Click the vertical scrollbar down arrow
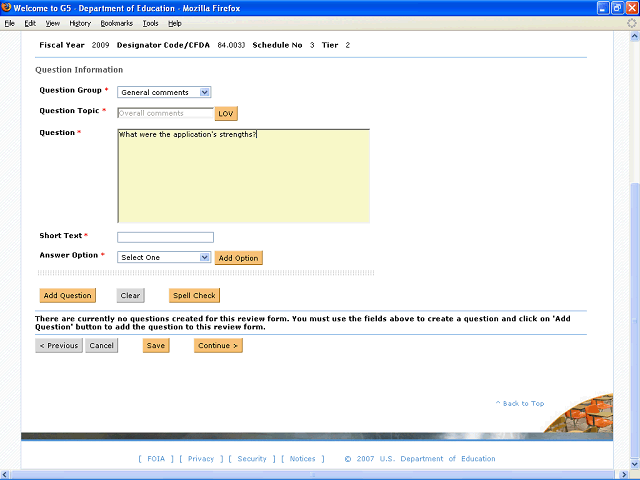 [x=635, y=464]
